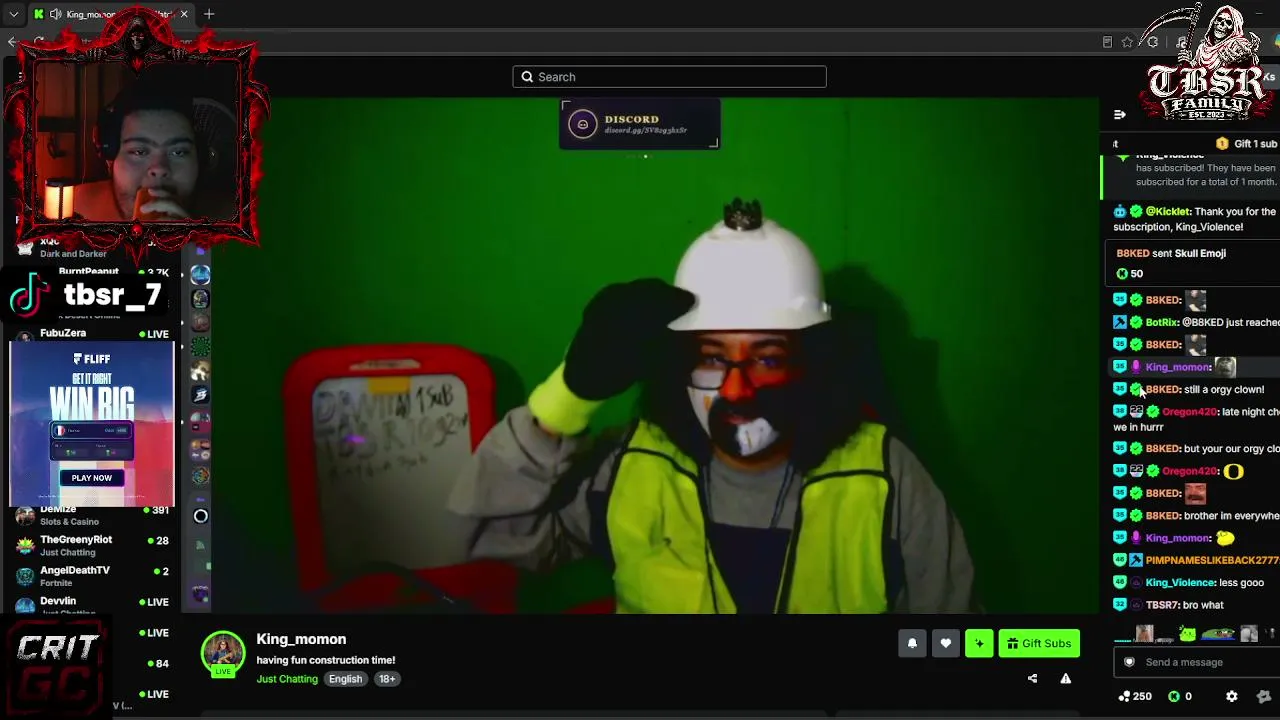Image resolution: width=1280 pixels, height=720 pixels.
Task: Mute the King_momon browser tab audio
Action: pyautogui.click(x=55, y=14)
